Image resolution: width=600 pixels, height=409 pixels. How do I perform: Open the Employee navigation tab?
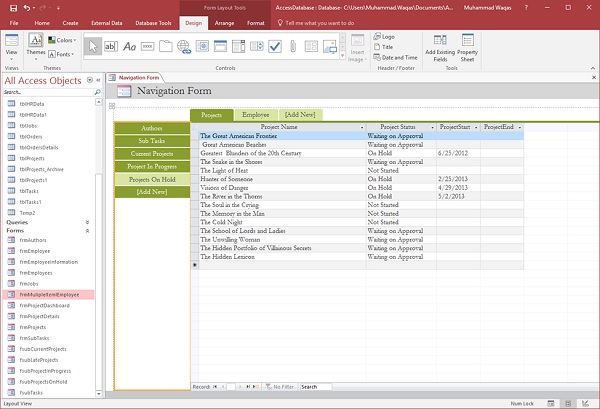[x=255, y=116]
